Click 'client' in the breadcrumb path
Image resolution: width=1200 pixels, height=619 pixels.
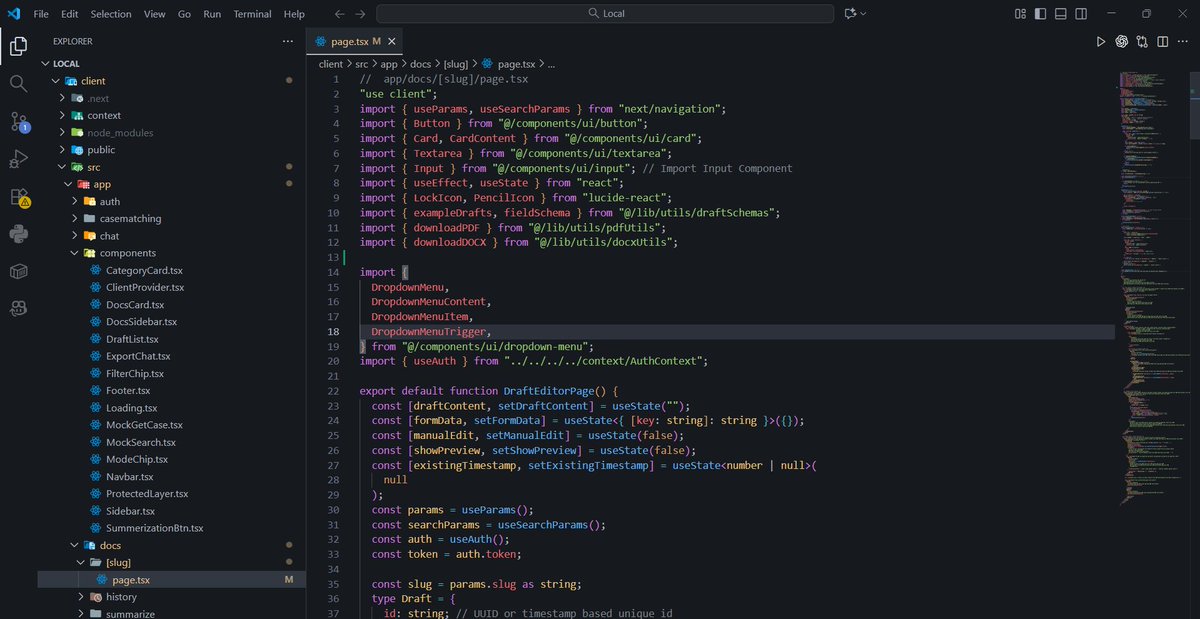click(330, 63)
